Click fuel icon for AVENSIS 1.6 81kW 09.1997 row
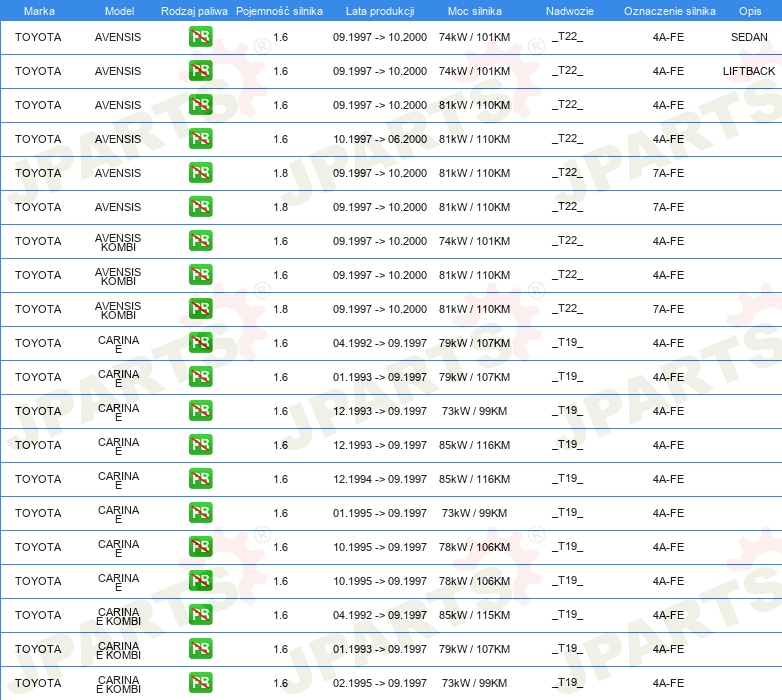 click(x=200, y=105)
